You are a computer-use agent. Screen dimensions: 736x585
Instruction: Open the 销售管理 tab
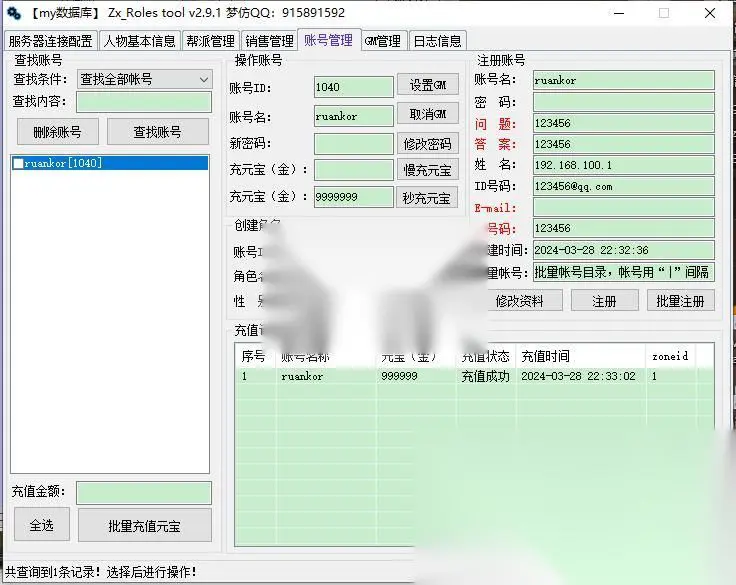click(269, 41)
